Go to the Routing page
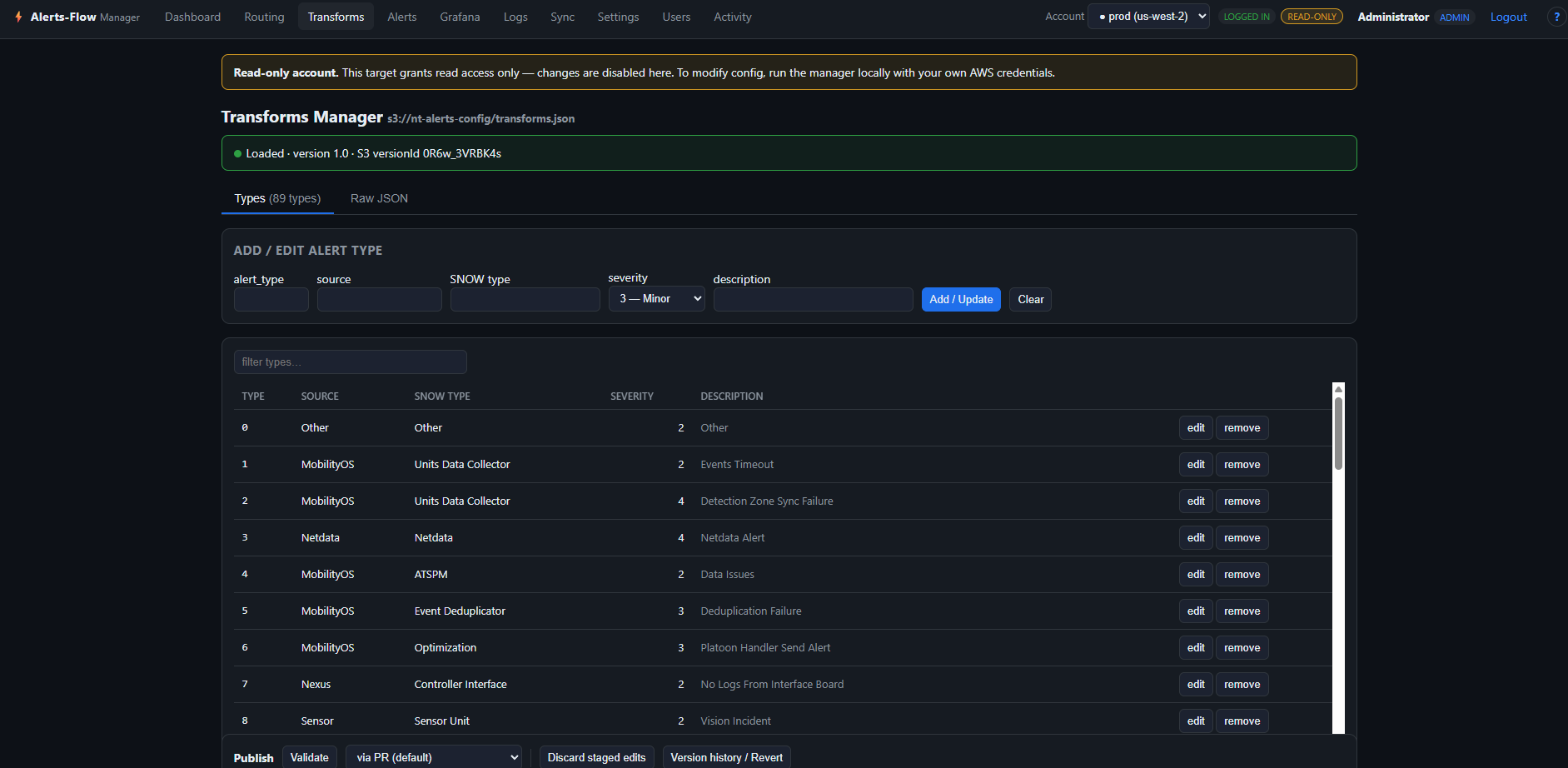The height and width of the screenshot is (768, 1568). [x=264, y=17]
